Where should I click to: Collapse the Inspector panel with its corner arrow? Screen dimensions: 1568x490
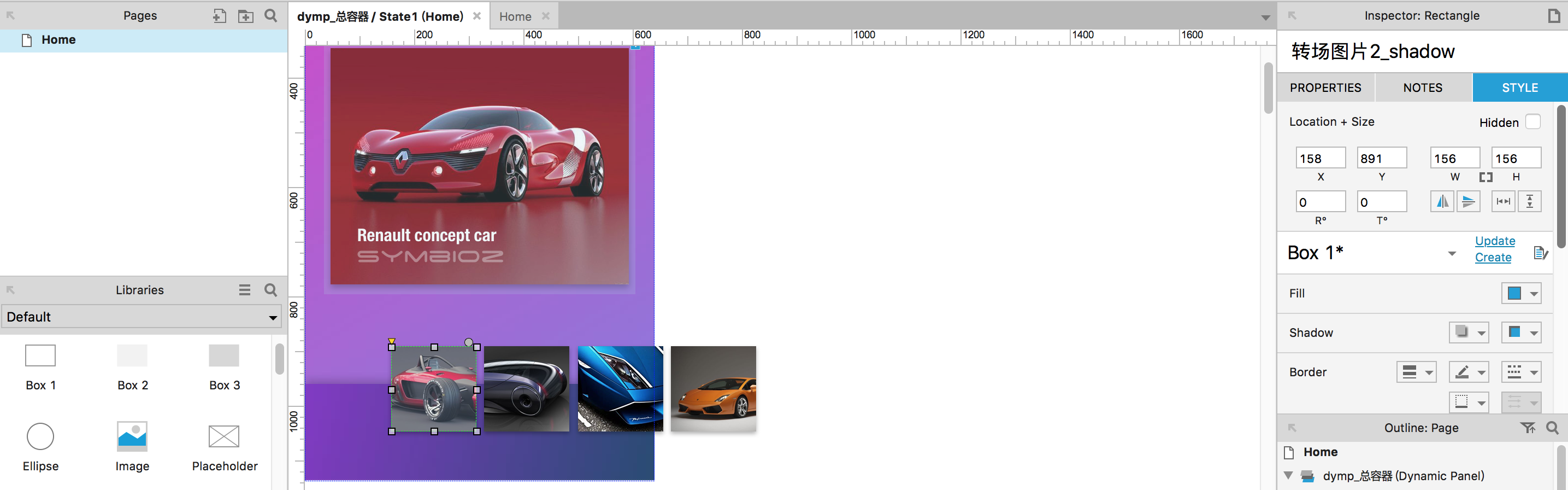tap(1292, 16)
